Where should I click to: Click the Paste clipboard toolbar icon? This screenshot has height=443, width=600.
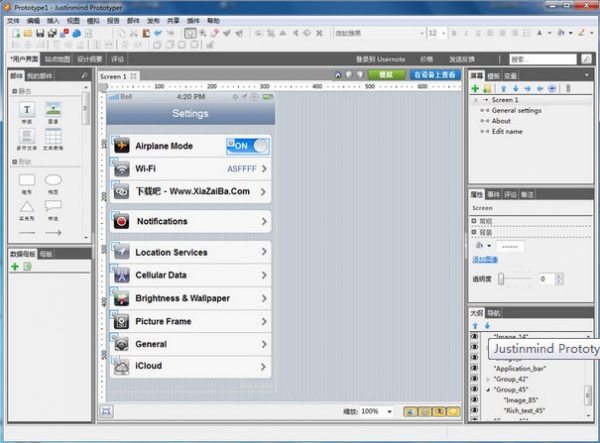(x=146, y=33)
